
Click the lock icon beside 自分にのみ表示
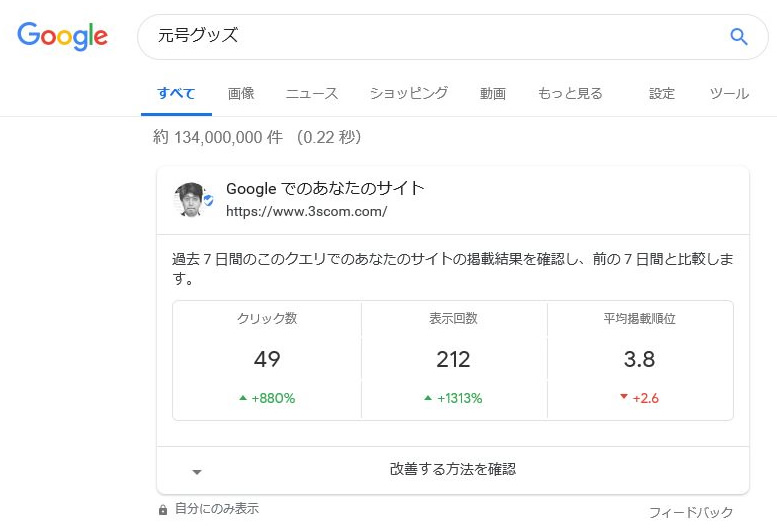coord(163,510)
